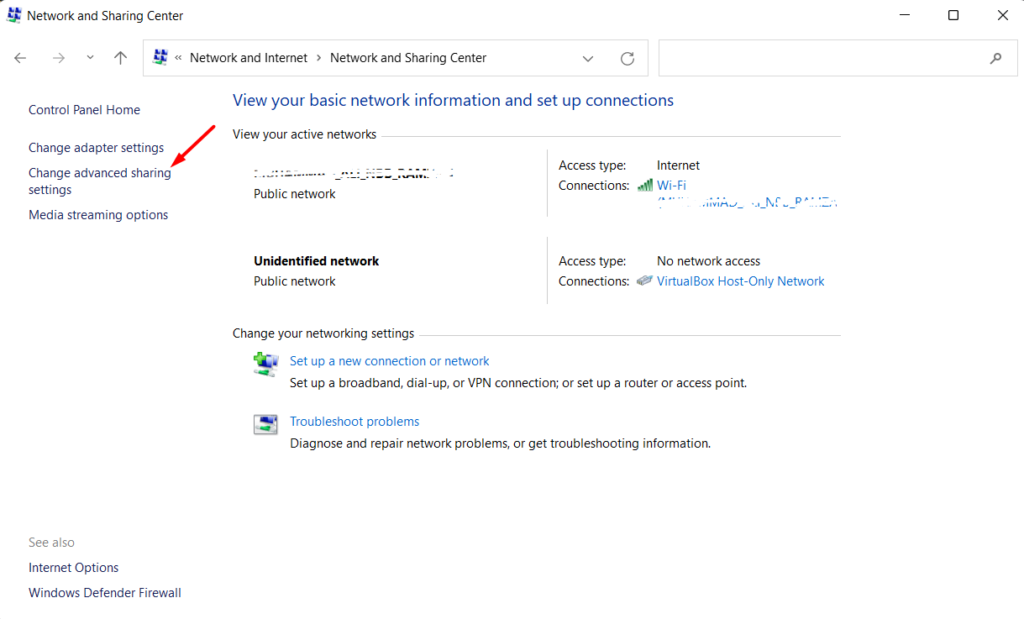
Task: Open Change adapter settings
Action: pyautogui.click(x=96, y=147)
